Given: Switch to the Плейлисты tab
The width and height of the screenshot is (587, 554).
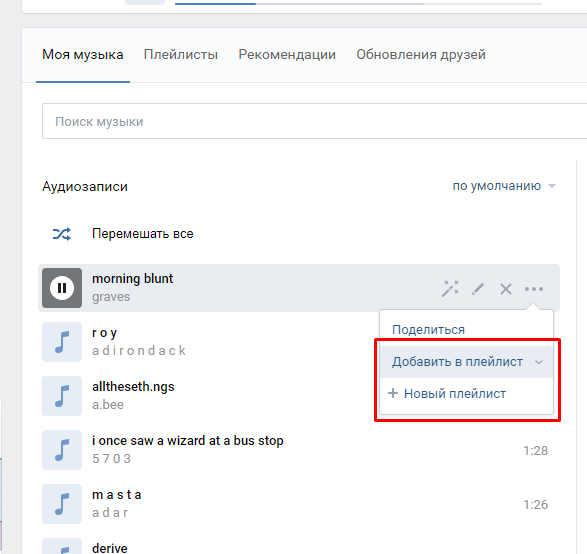Looking at the screenshot, I should click(181, 55).
